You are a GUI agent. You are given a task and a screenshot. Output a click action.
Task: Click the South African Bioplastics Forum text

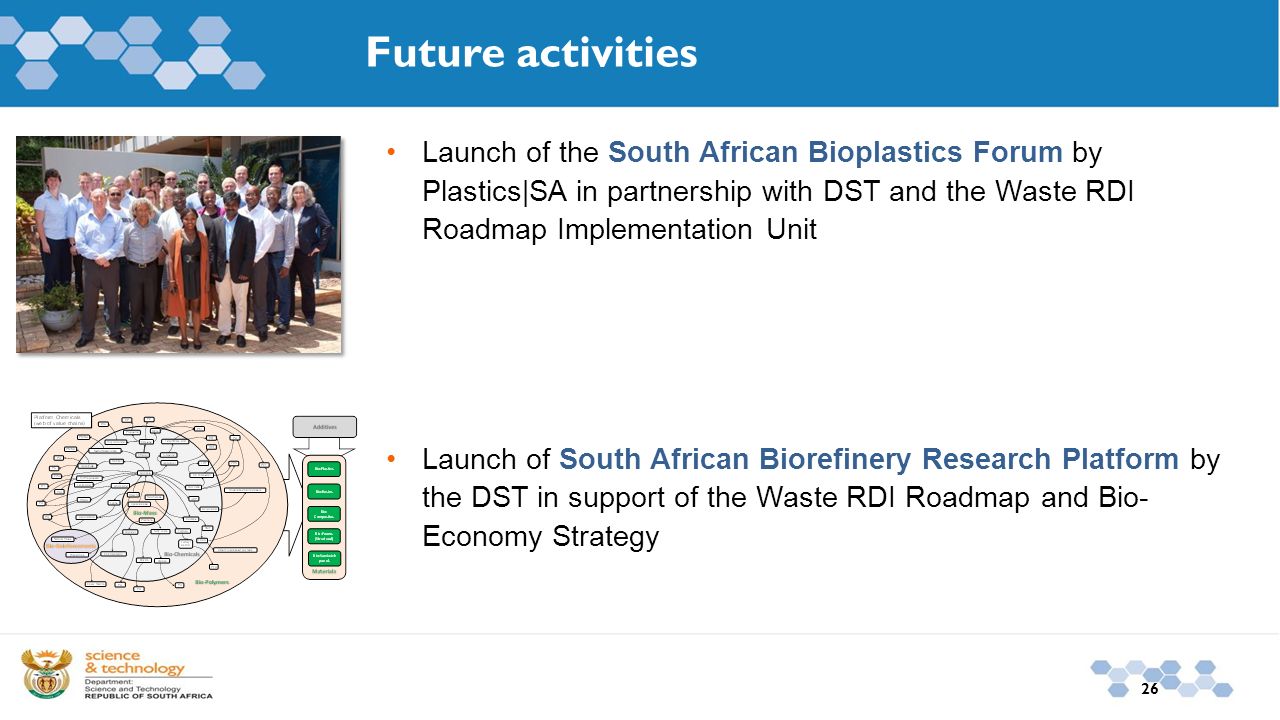(x=835, y=152)
